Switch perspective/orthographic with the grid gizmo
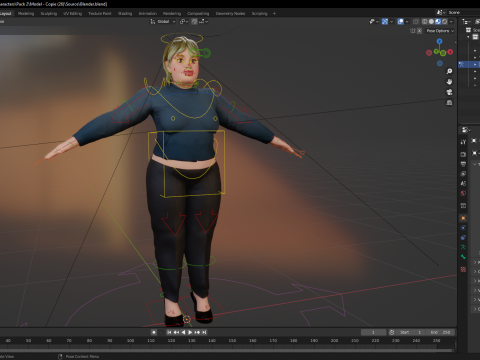 tap(449, 102)
